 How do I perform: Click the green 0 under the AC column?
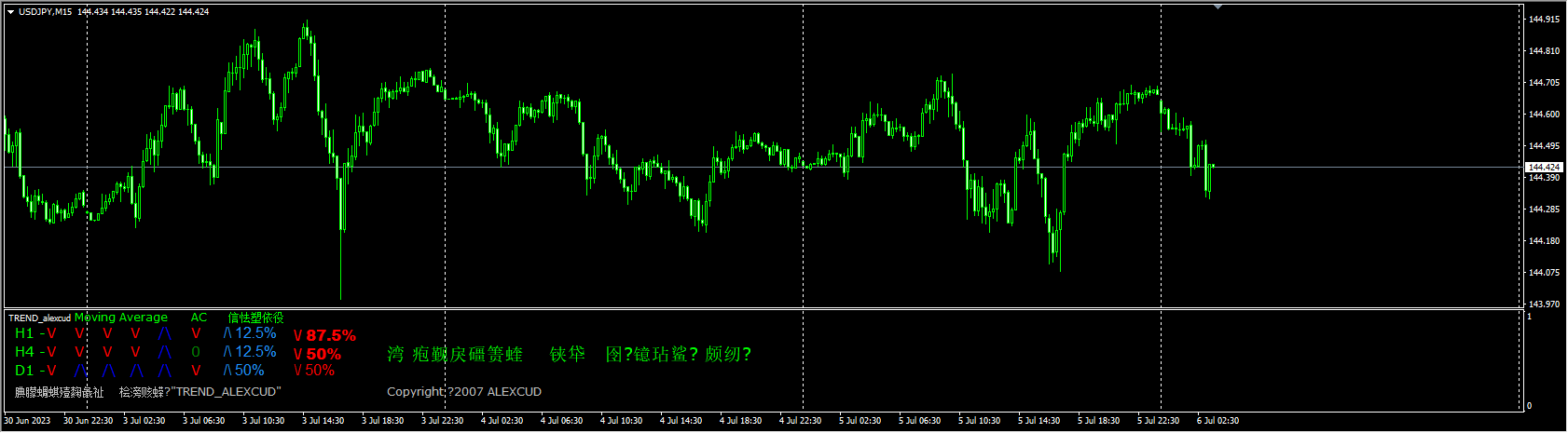point(196,352)
